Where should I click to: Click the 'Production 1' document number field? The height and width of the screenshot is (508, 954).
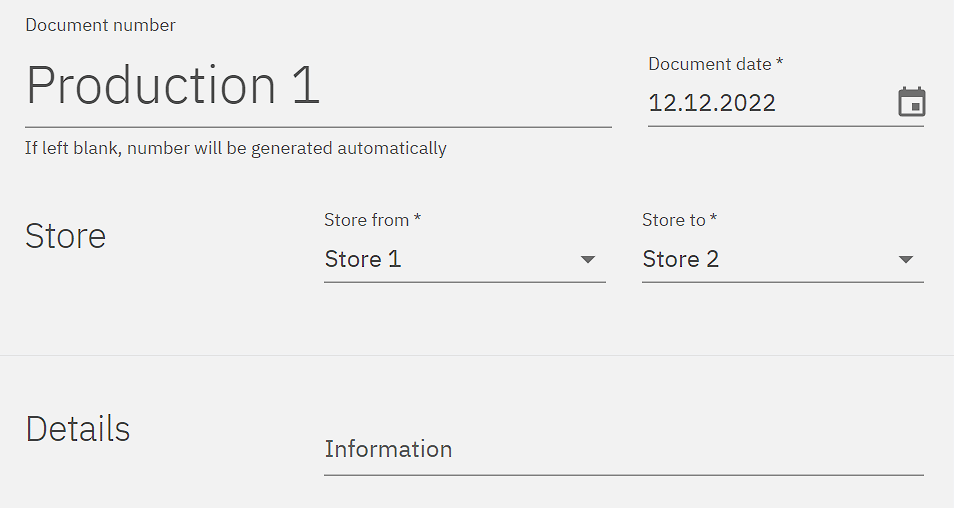tap(173, 86)
